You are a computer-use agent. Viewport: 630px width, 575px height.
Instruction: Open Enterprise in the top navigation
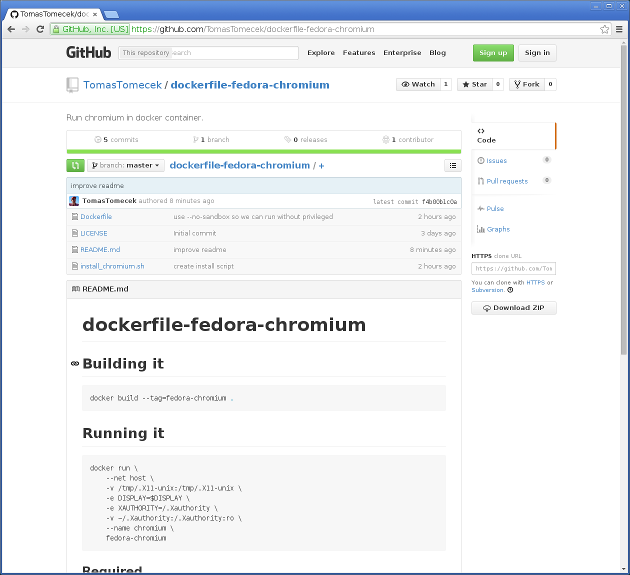pyautogui.click(x=402, y=53)
